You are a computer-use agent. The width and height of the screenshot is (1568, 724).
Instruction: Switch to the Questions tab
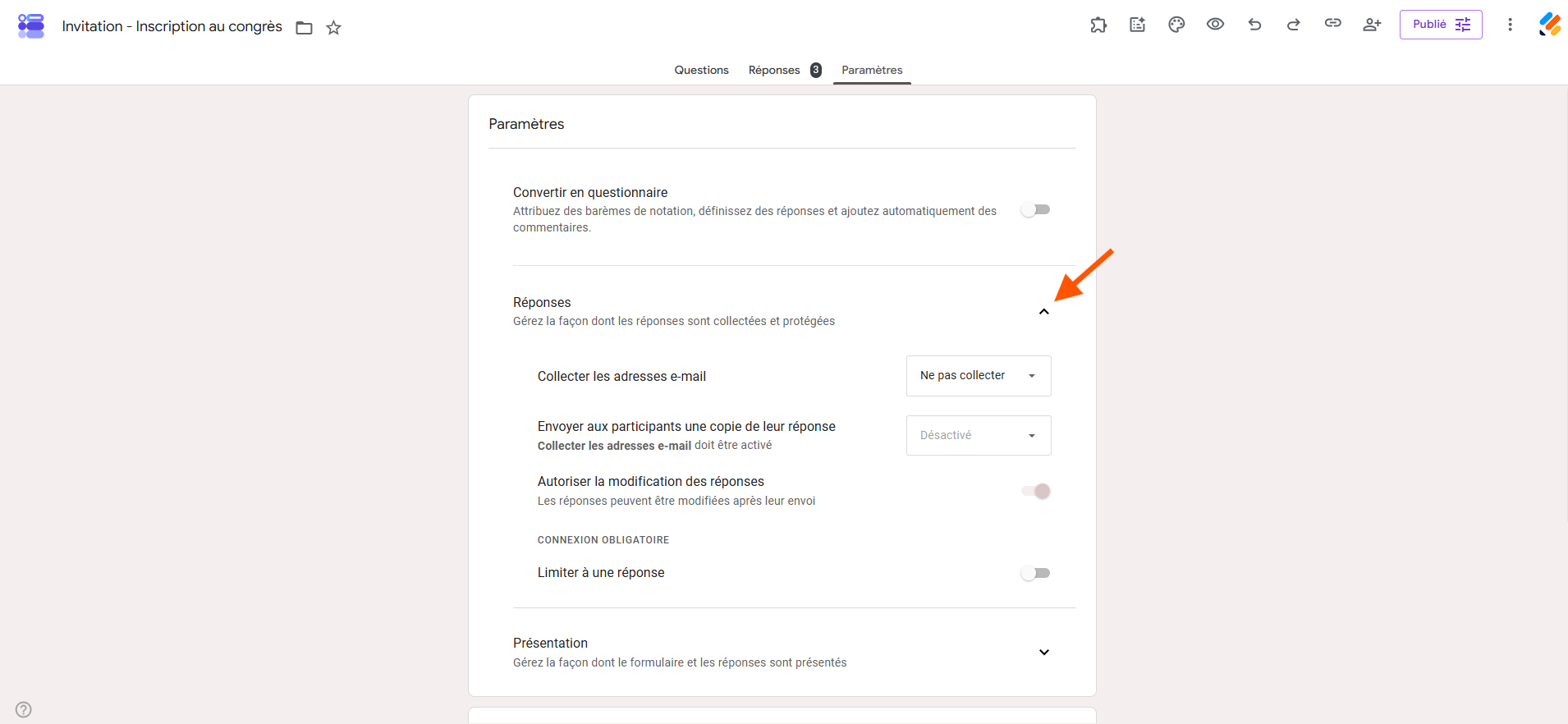coord(701,70)
